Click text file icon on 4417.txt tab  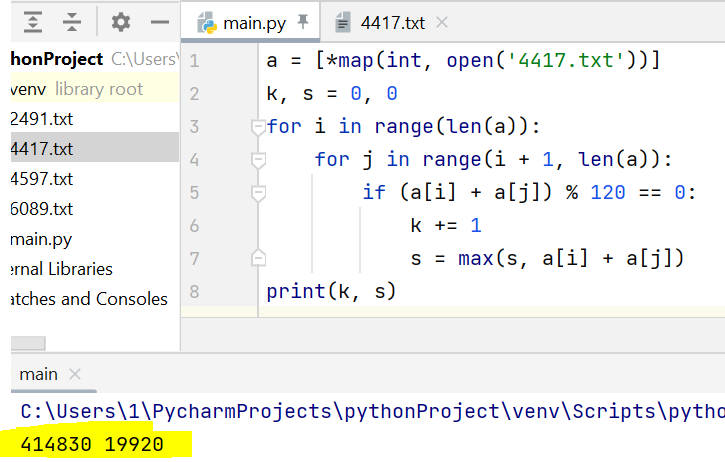coord(343,23)
